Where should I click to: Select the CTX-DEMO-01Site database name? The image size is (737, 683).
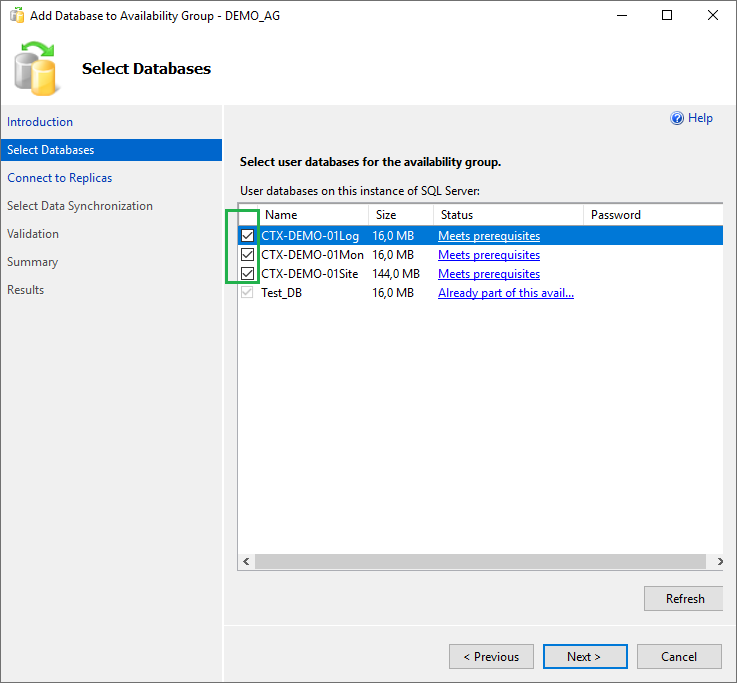(x=310, y=274)
